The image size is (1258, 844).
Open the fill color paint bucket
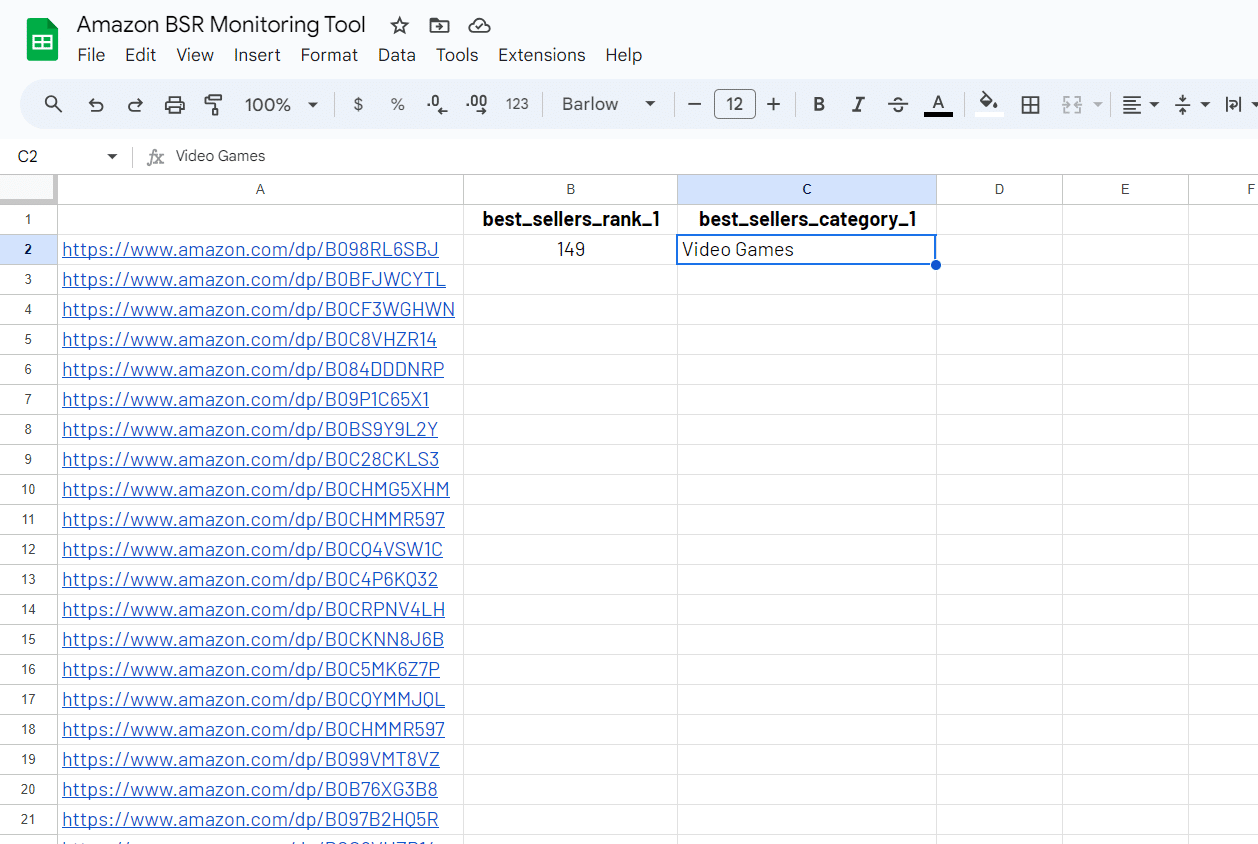coord(988,104)
